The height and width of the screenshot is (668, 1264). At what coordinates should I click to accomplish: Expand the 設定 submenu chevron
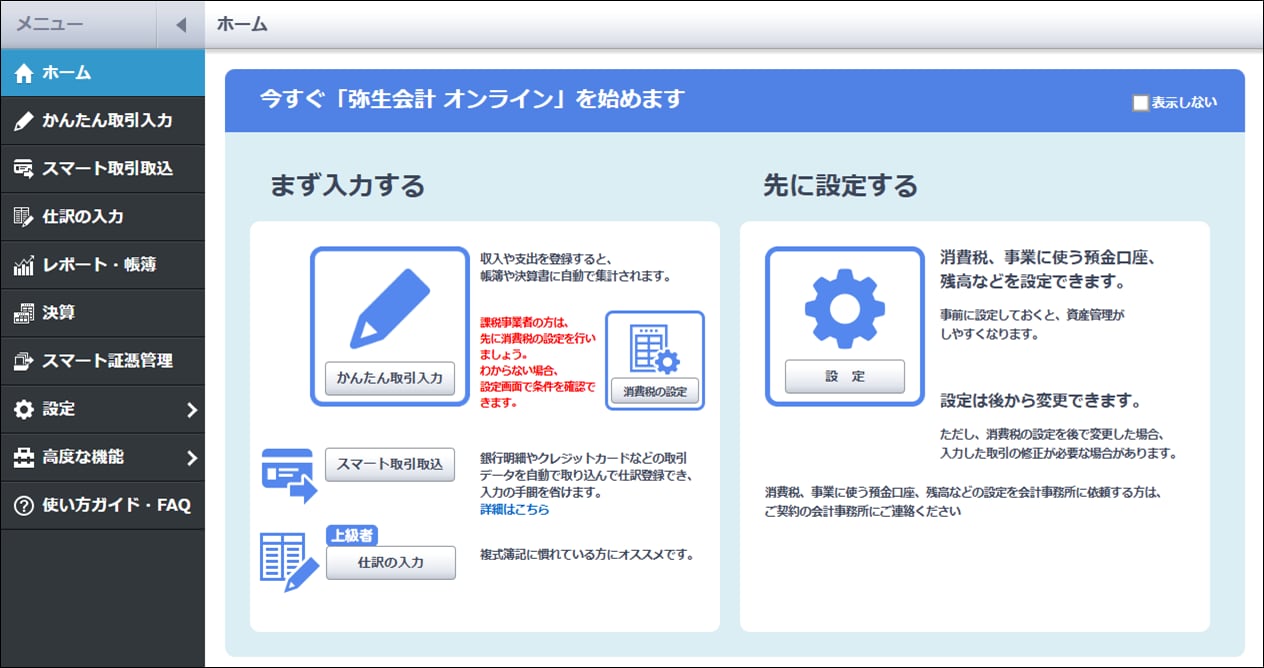(x=191, y=409)
